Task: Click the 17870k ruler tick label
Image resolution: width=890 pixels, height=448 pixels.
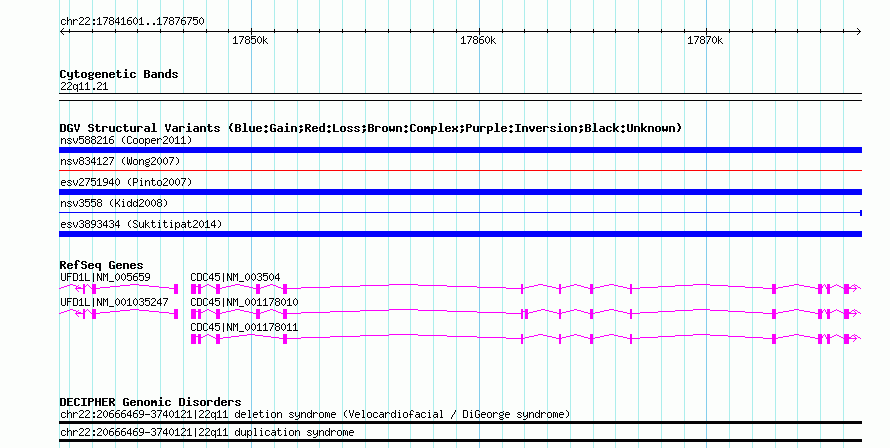Action: tap(705, 40)
